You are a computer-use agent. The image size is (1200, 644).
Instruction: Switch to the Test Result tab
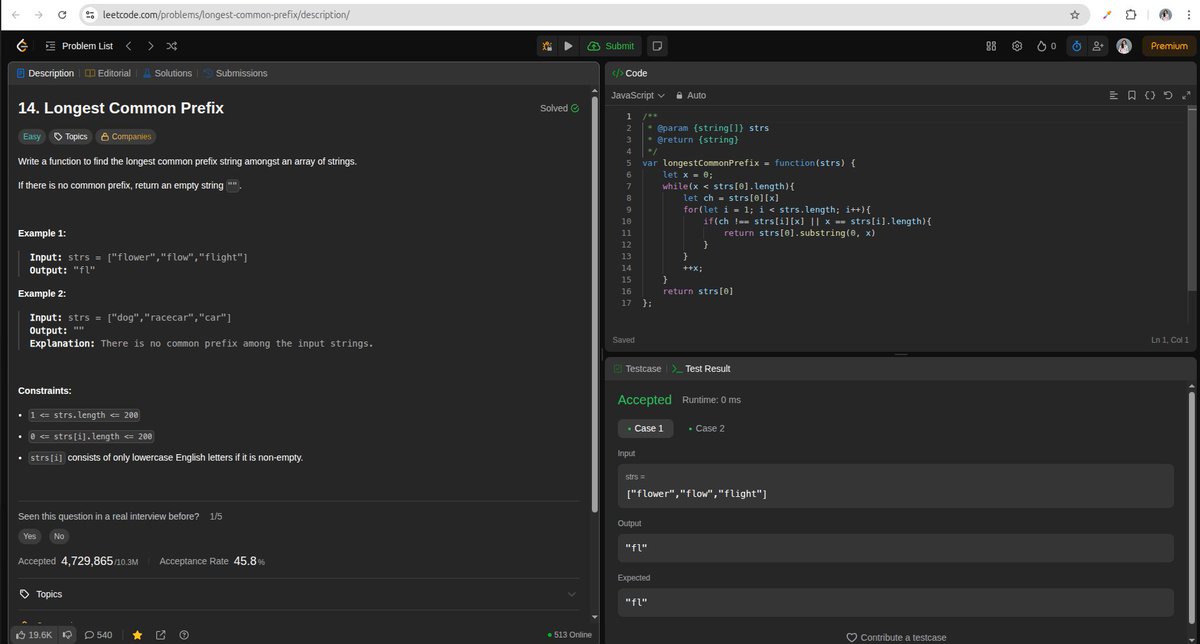(x=701, y=369)
